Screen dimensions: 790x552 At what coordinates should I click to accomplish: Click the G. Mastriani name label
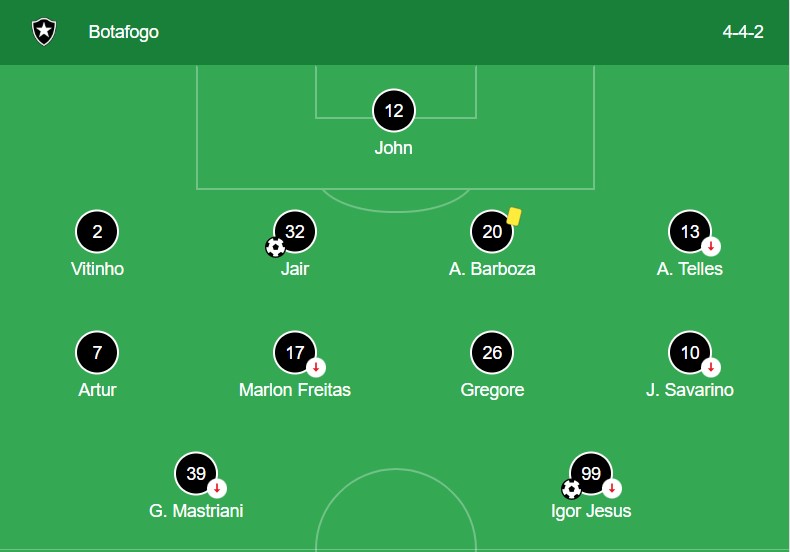pos(196,511)
